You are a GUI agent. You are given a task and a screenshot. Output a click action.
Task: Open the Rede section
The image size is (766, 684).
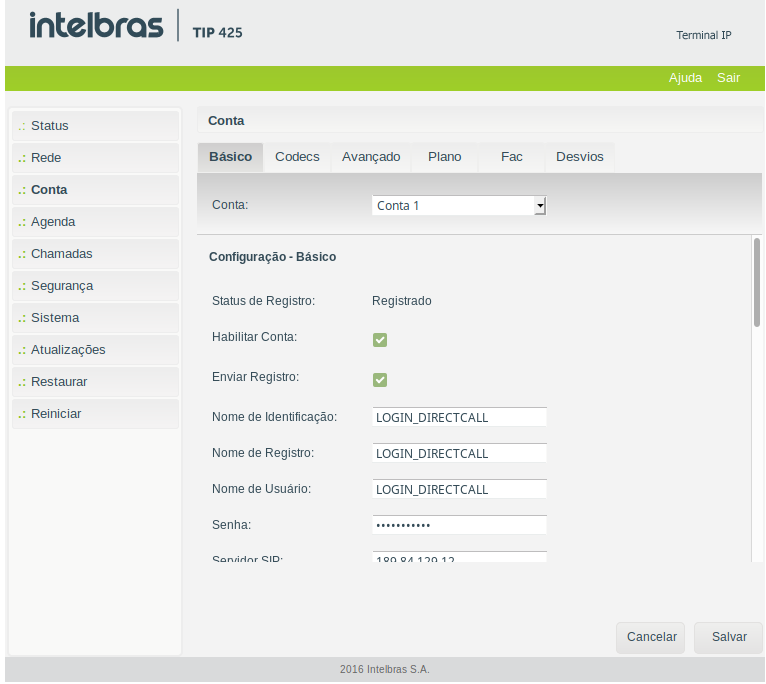[x=96, y=158]
